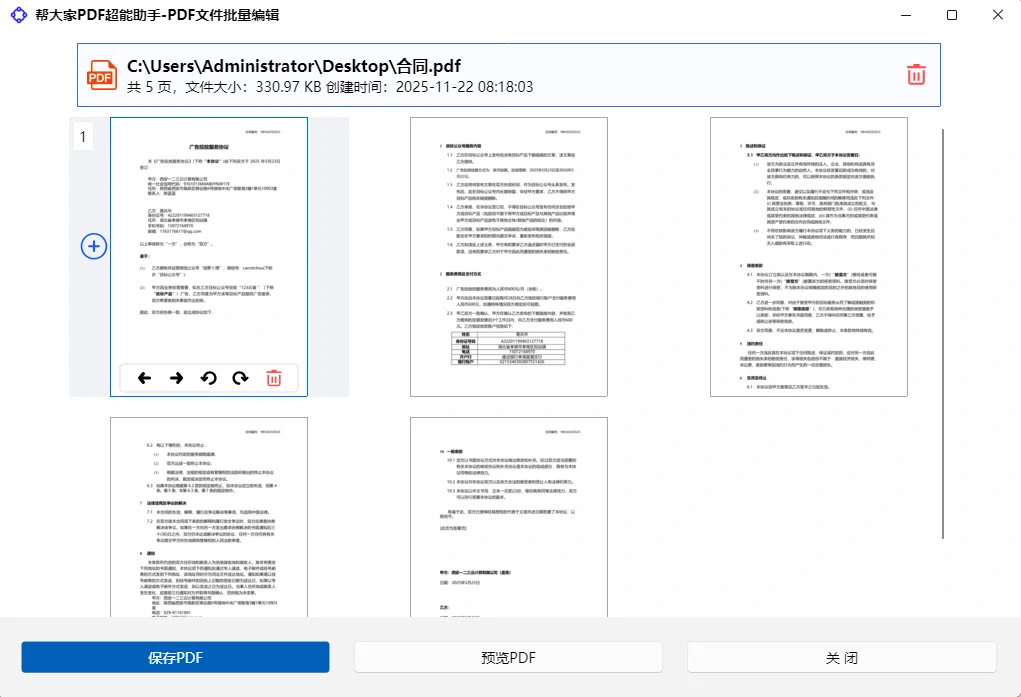This screenshot has height=697, width=1021.
Task: Move page 1 forward with right arrow icon
Action: [x=176, y=378]
